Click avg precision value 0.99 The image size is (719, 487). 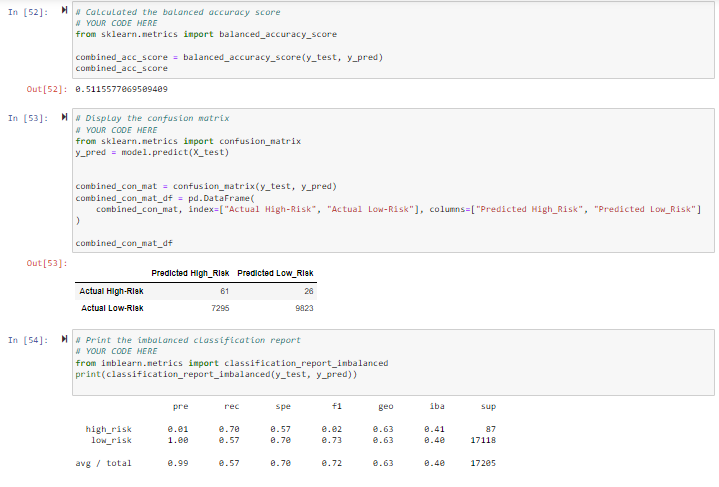pyautogui.click(x=178, y=463)
